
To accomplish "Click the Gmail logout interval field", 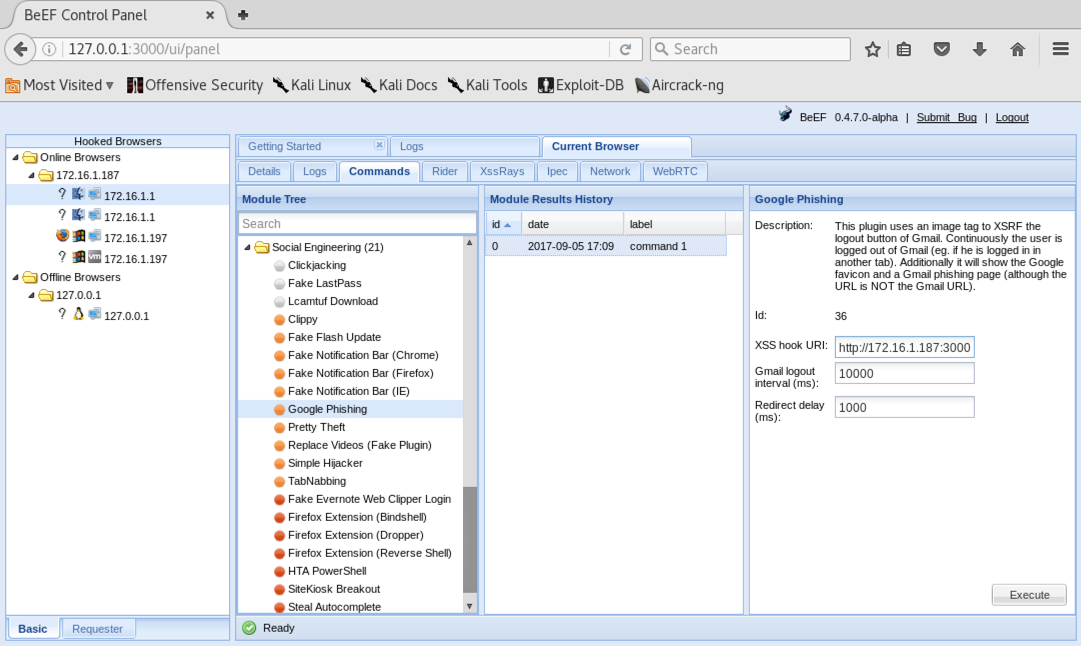I will coord(905,374).
